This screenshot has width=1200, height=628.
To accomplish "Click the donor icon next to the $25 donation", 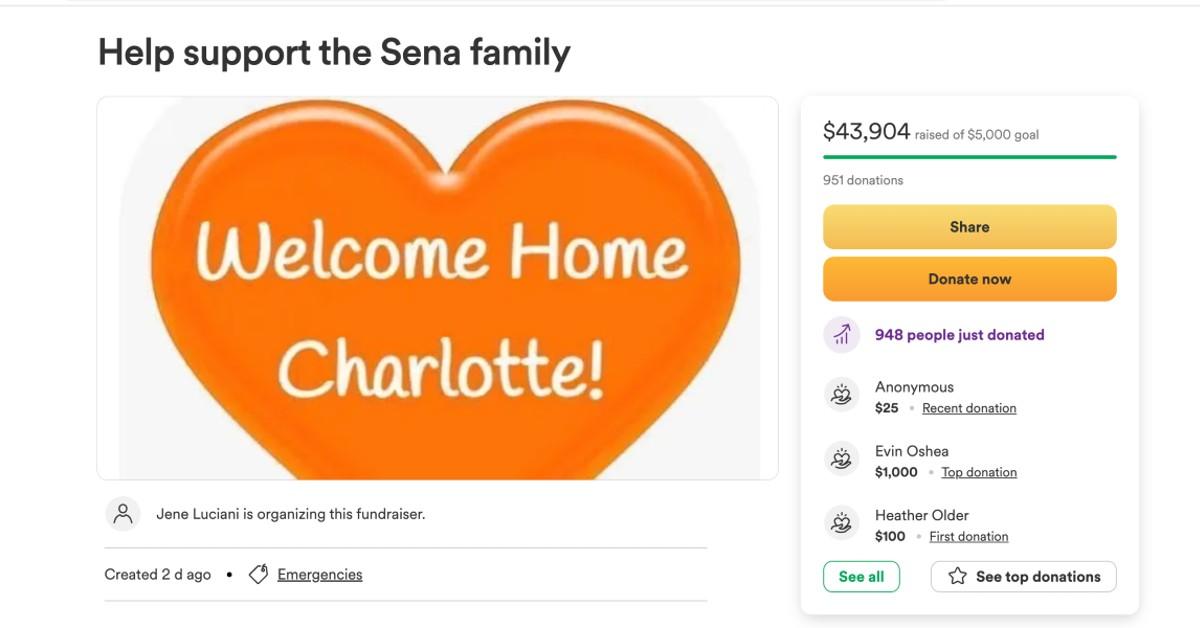I will [841, 395].
